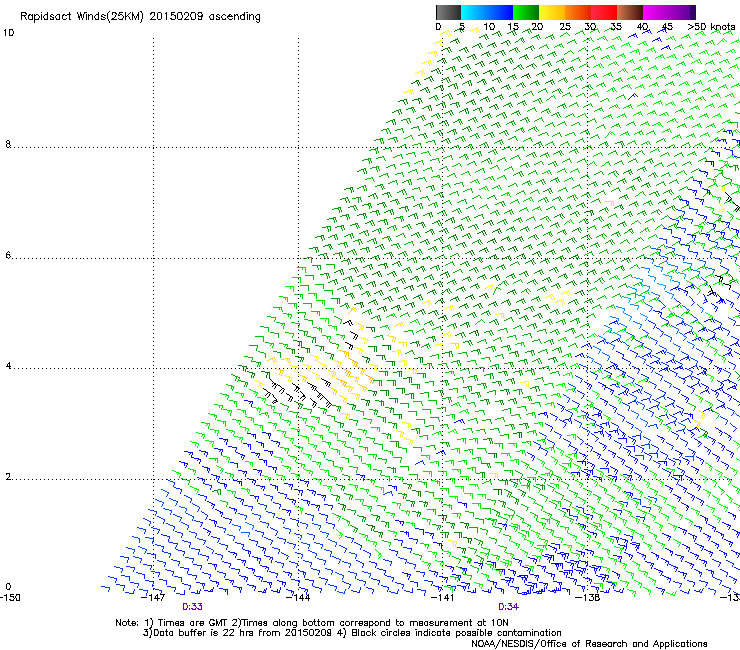Click the cyan-blue 5-15 knots legend swatch
The image size is (740, 650).
487,12
